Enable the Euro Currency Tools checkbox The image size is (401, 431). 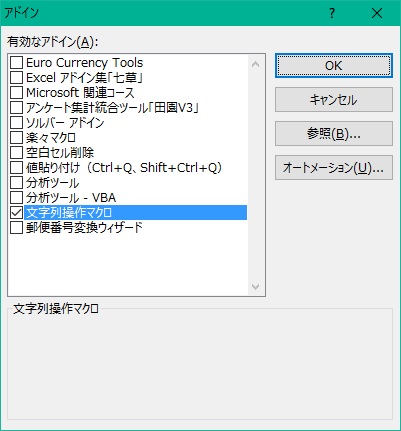coord(16,63)
